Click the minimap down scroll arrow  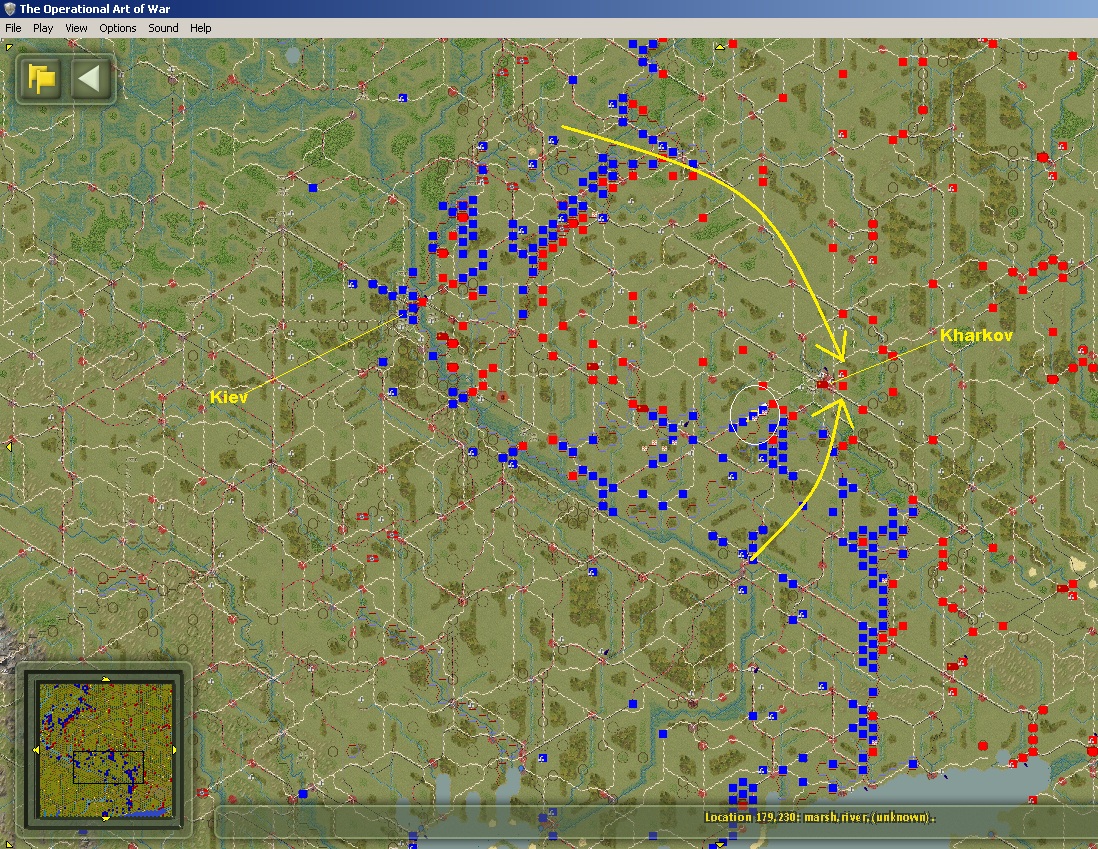click(x=105, y=817)
